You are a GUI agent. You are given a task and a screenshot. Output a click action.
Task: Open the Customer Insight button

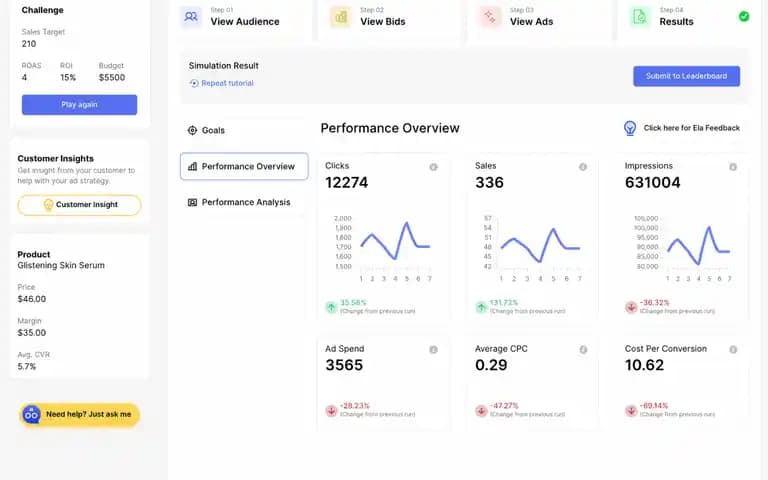tap(79, 205)
